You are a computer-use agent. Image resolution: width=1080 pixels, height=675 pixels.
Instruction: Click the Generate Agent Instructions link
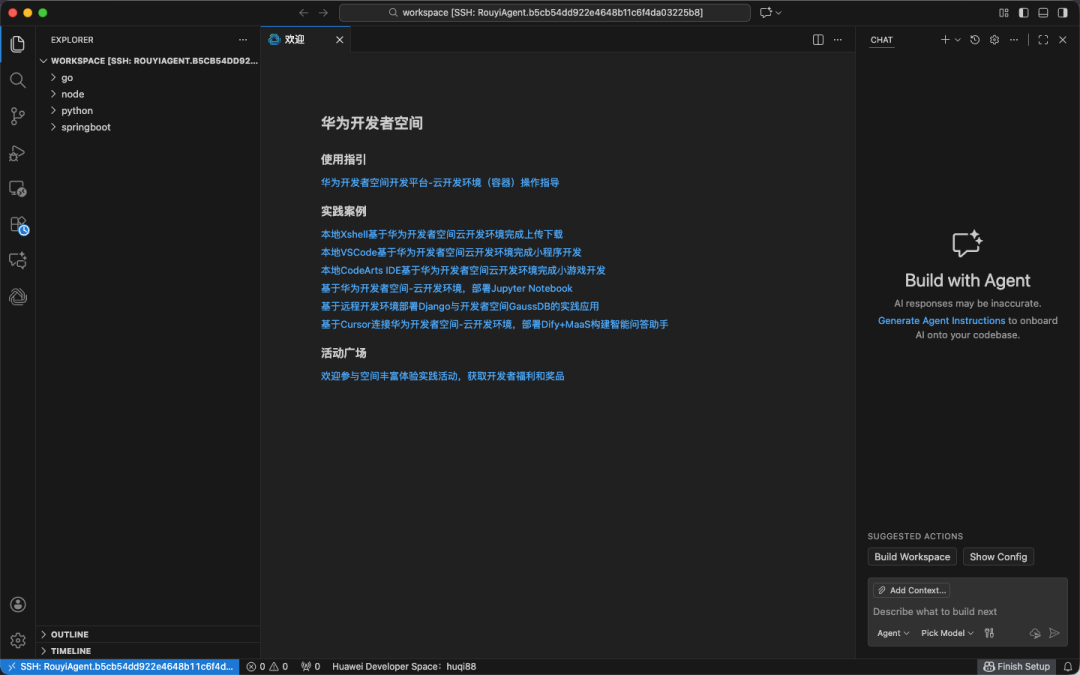[x=942, y=320]
